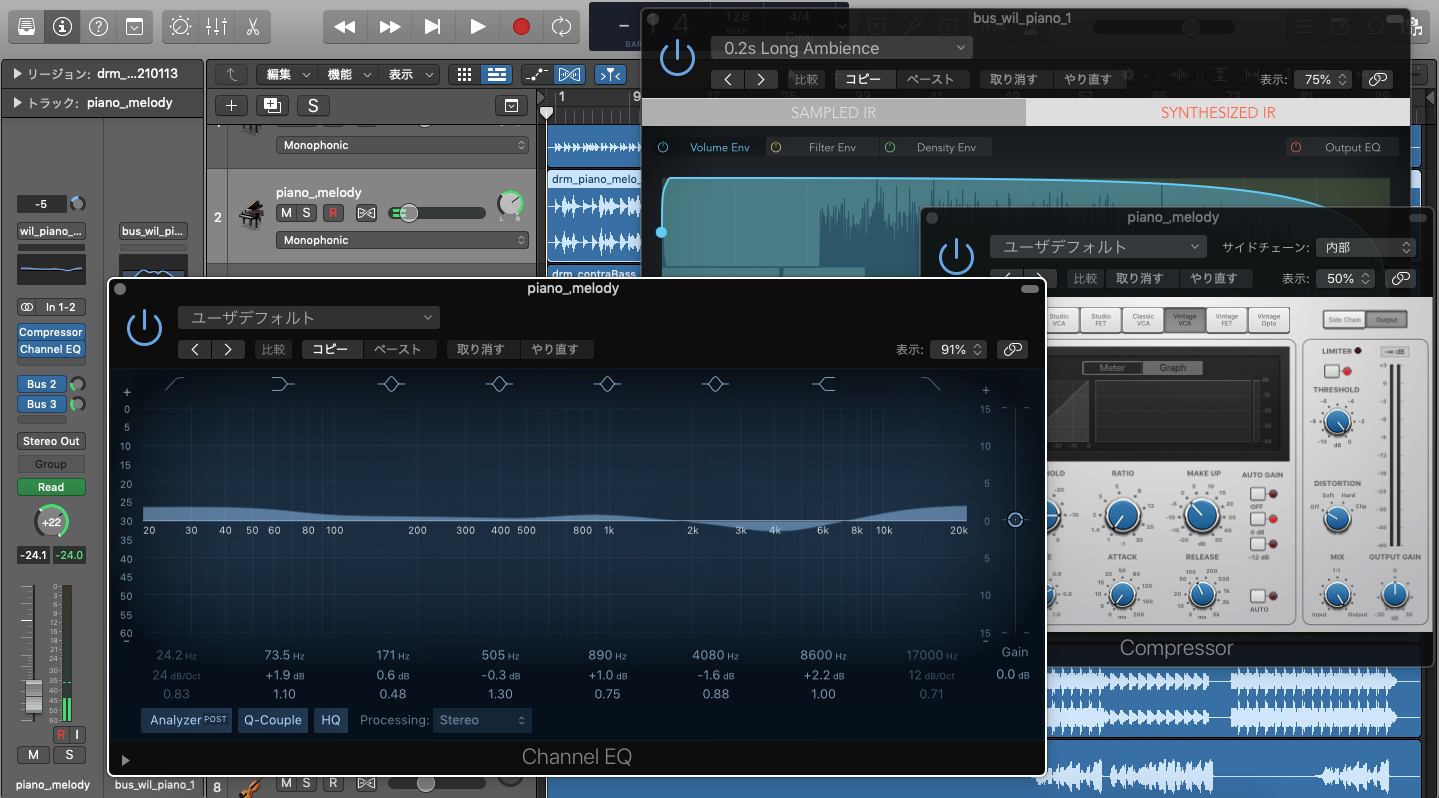The width and height of the screenshot is (1439, 798).
Task: Open the Library panel icon
Action: (x=27, y=27)
